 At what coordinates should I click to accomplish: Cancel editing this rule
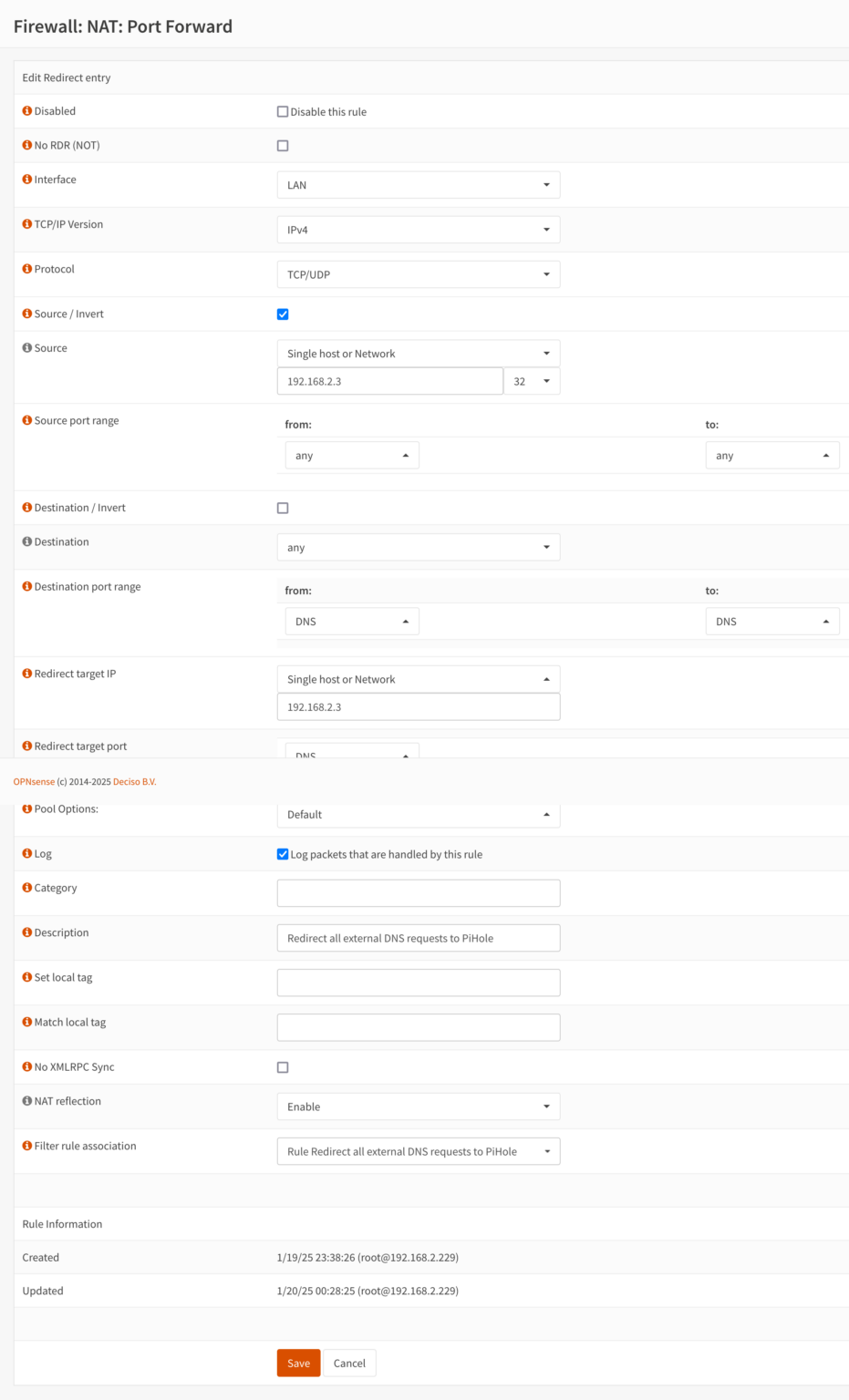point(349,1363)
